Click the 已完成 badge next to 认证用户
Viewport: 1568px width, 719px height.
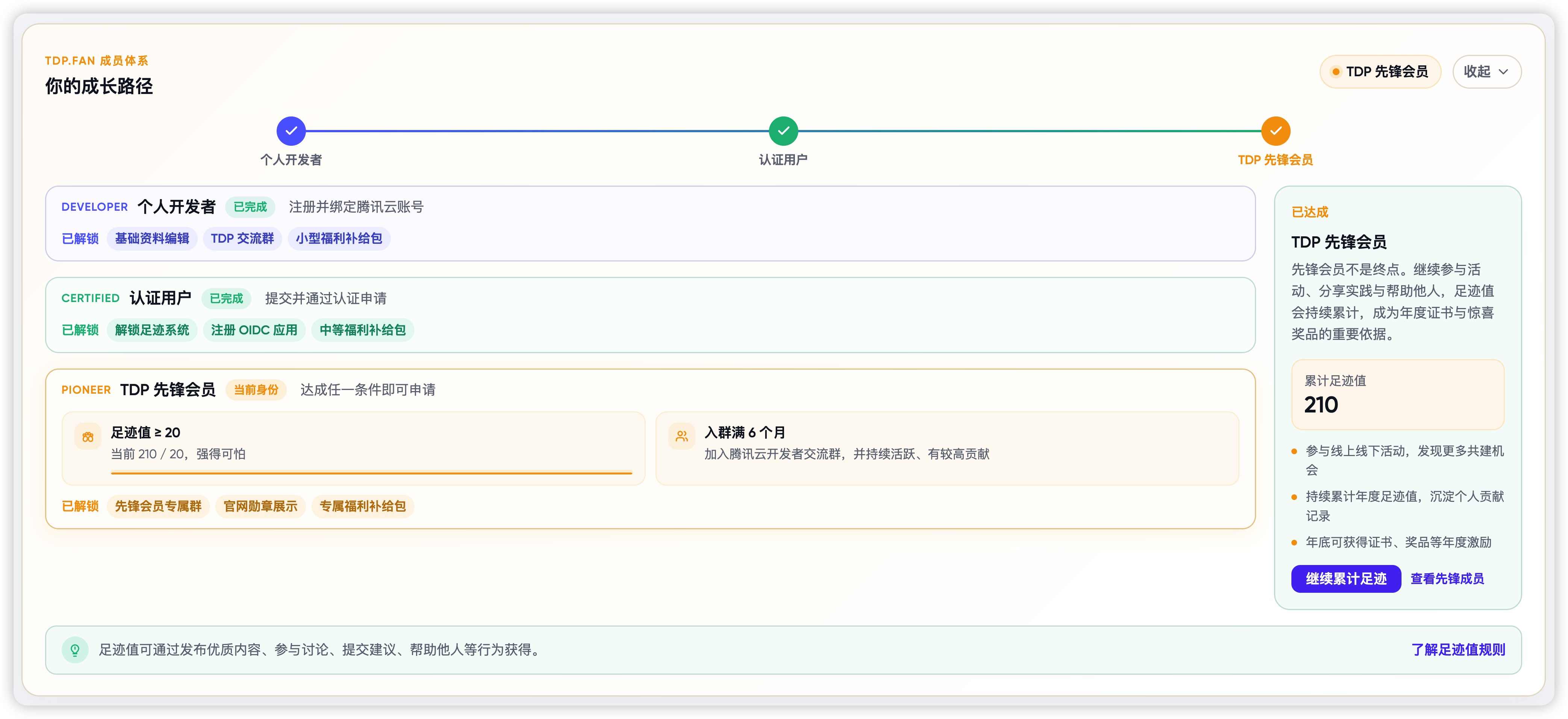pos(226,298)
